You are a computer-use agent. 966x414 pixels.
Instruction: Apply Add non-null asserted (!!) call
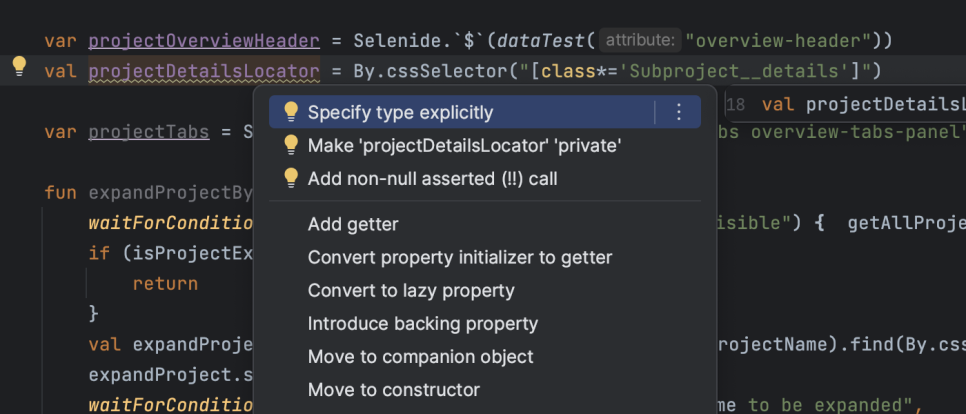point(432,179)
